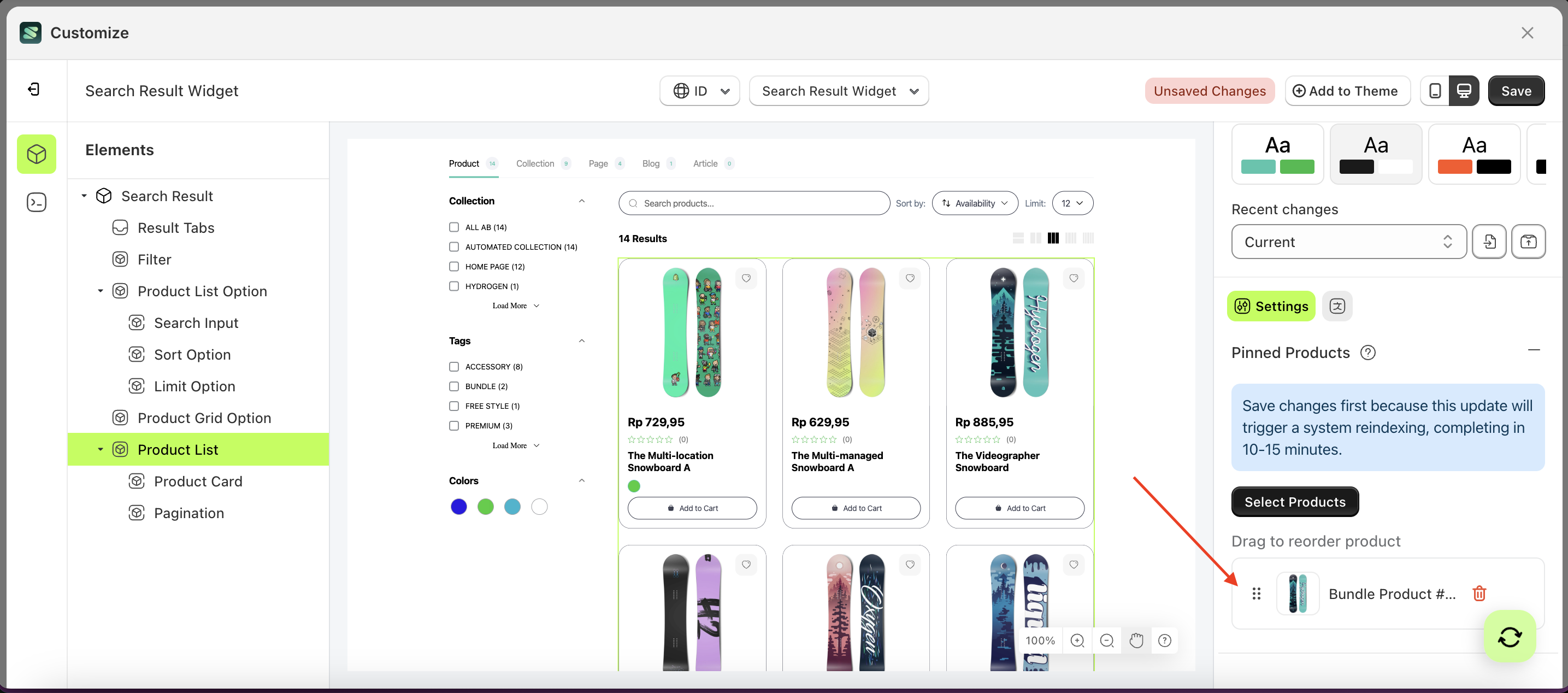Screen dimensions: 1568x693
Task: Switch to the Collection results tab
Action: tap(535, 163)
